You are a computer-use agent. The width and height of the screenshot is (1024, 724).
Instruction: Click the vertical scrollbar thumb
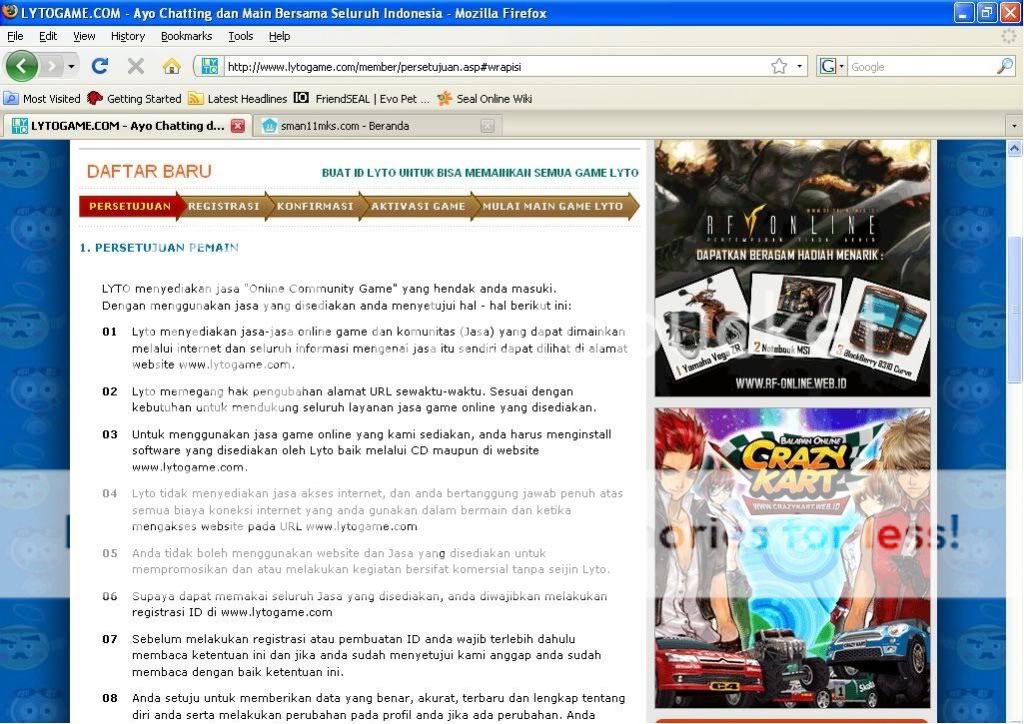[x=1014, y=308]
